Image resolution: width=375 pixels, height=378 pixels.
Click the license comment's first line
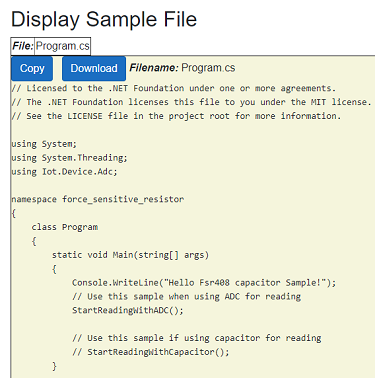pos(173,88)
